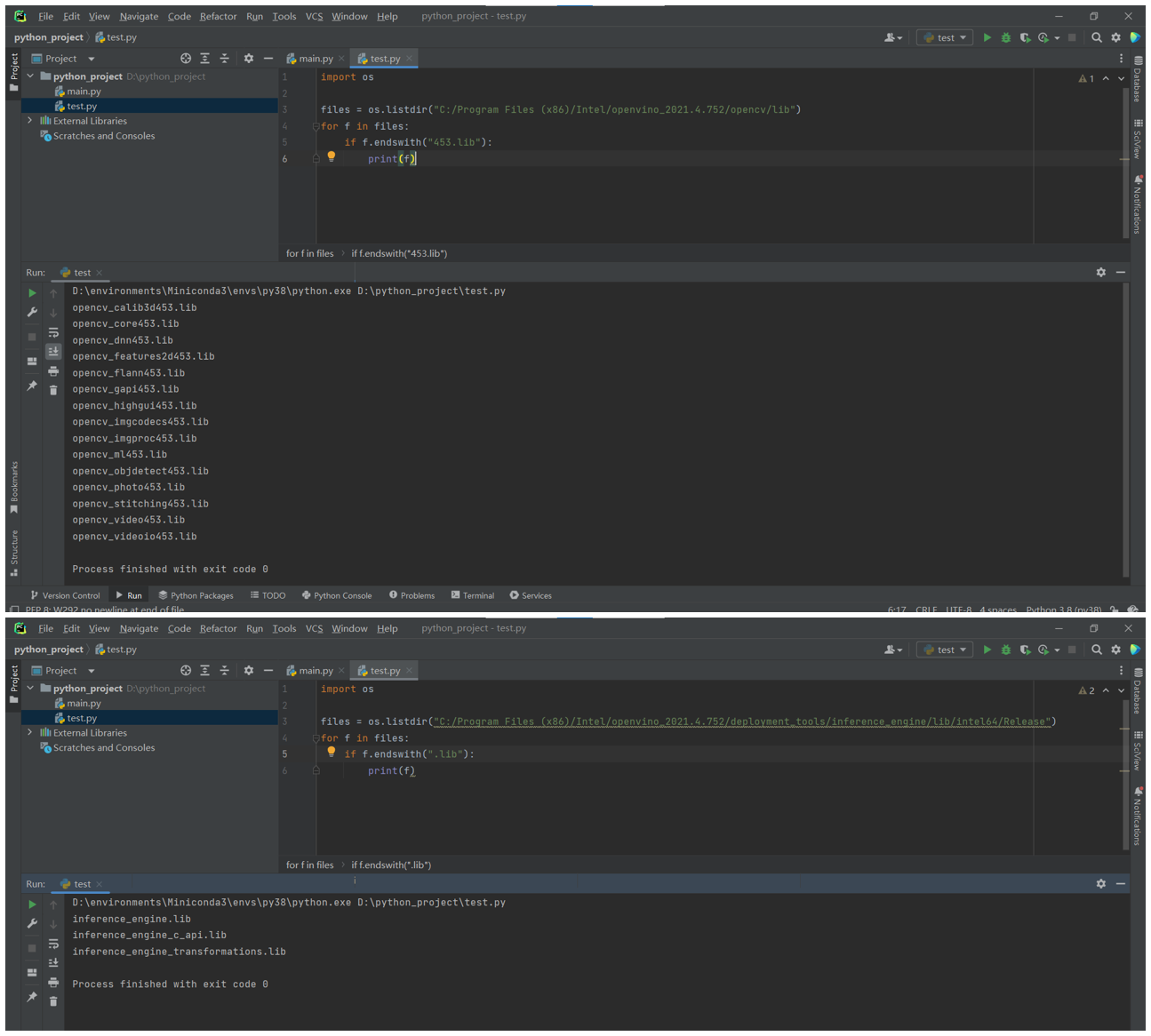Viewport: 1151px width, 1036px height.
Task: Go to next highlighted error in top editor
Action: click(1122, 78)
